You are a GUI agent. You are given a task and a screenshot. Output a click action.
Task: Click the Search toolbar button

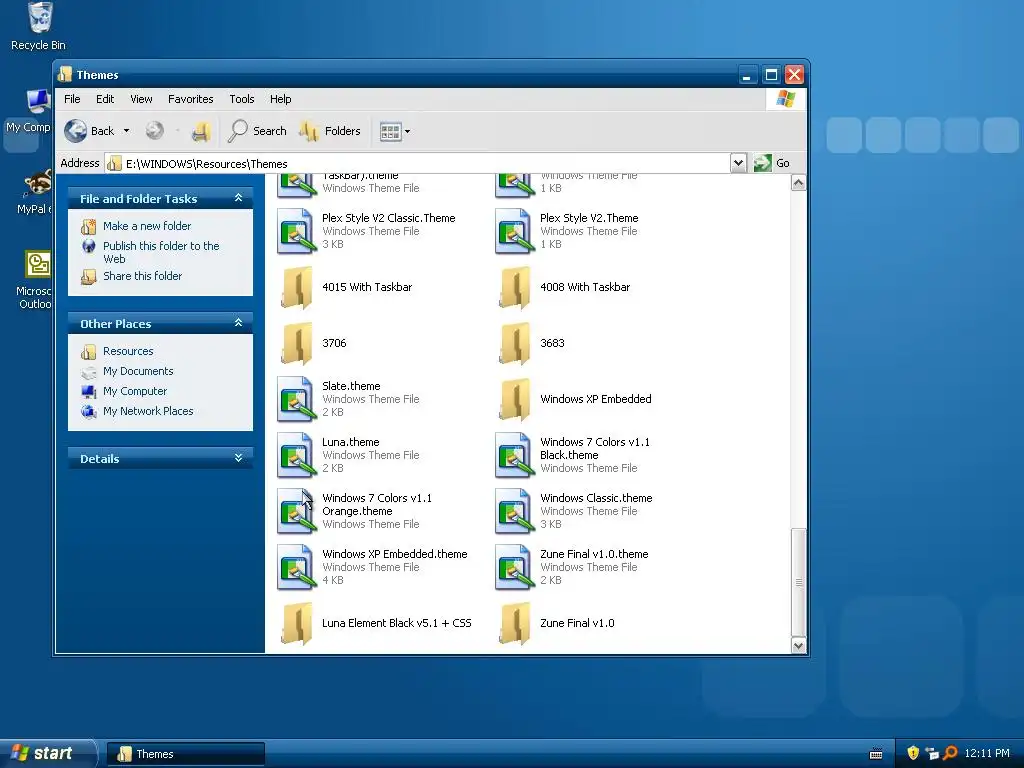257,131
